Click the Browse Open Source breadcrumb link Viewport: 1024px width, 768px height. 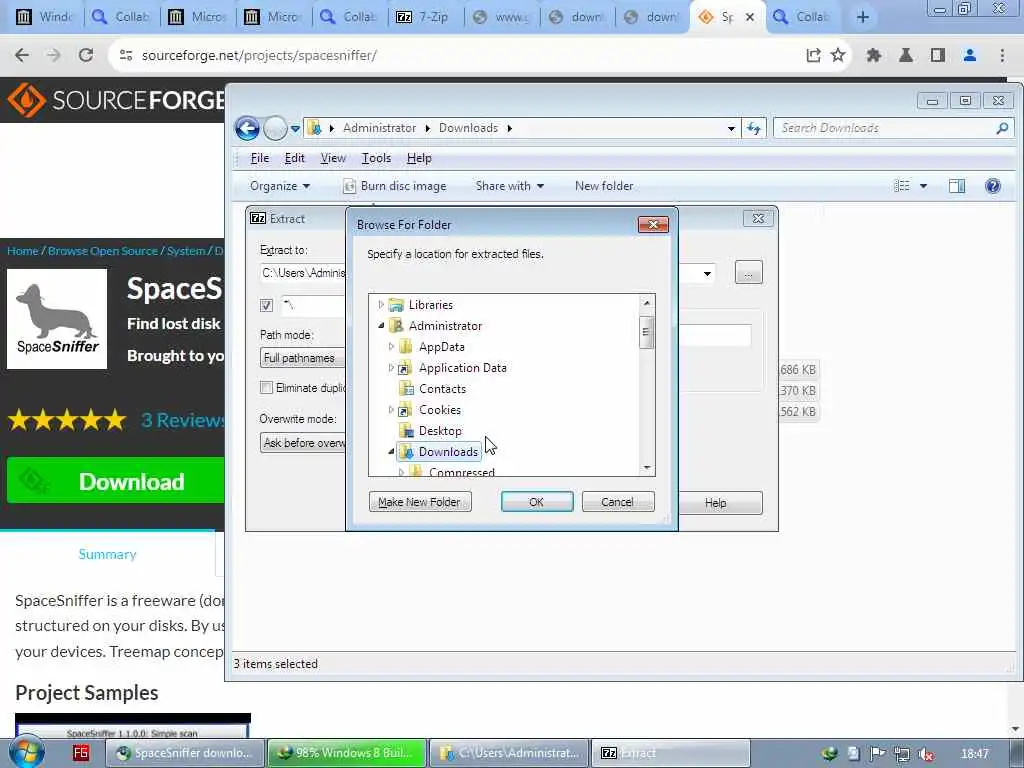click(103, 251)
